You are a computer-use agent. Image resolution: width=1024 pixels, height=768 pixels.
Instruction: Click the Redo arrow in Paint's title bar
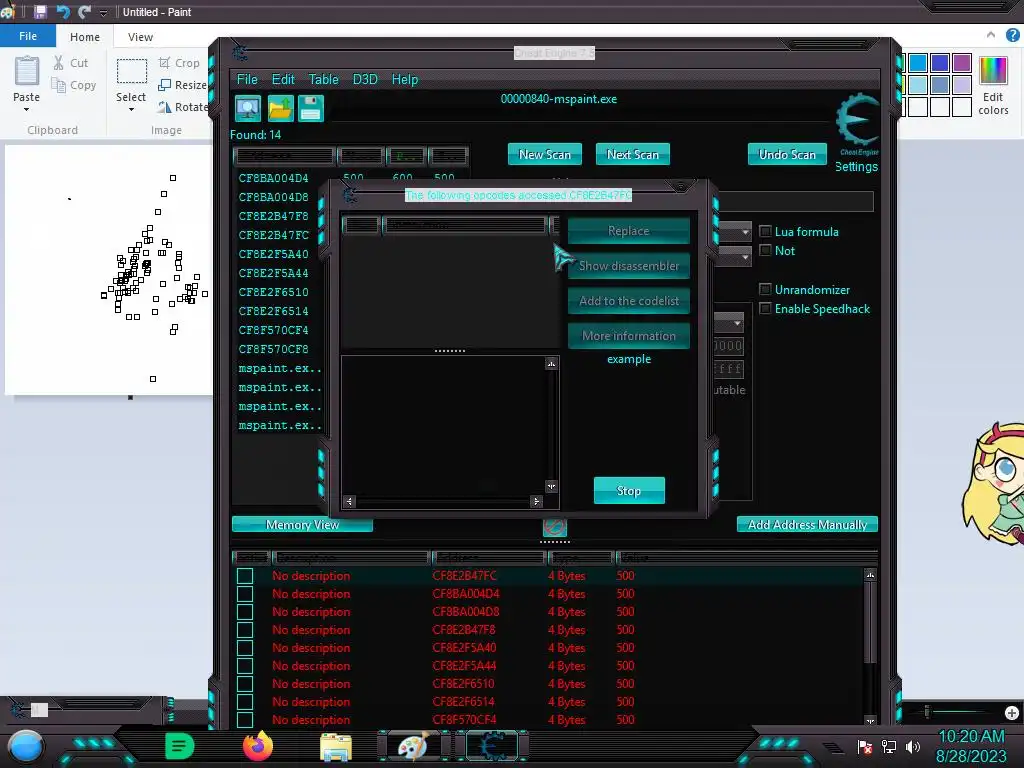coord(84,12)
